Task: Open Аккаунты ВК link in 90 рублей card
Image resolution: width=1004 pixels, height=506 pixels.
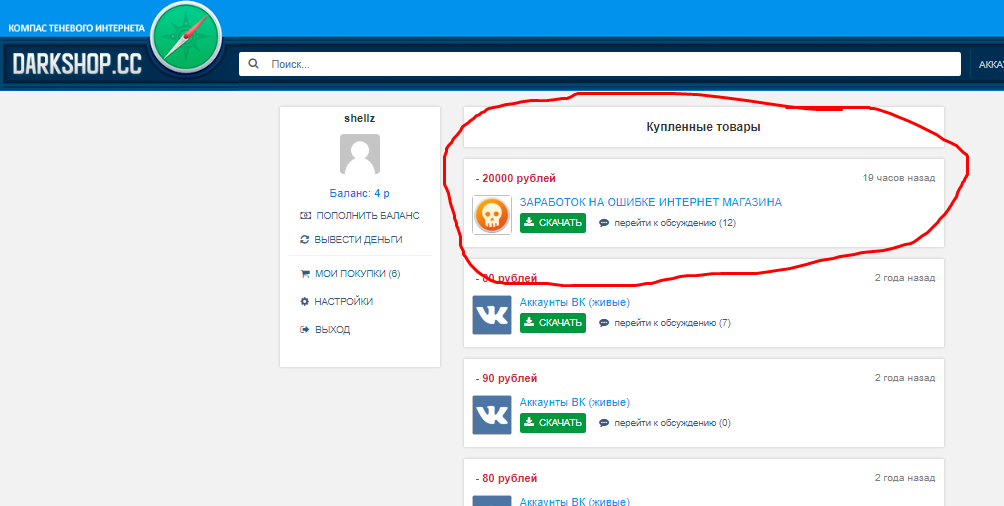Action: click(574, 402)
